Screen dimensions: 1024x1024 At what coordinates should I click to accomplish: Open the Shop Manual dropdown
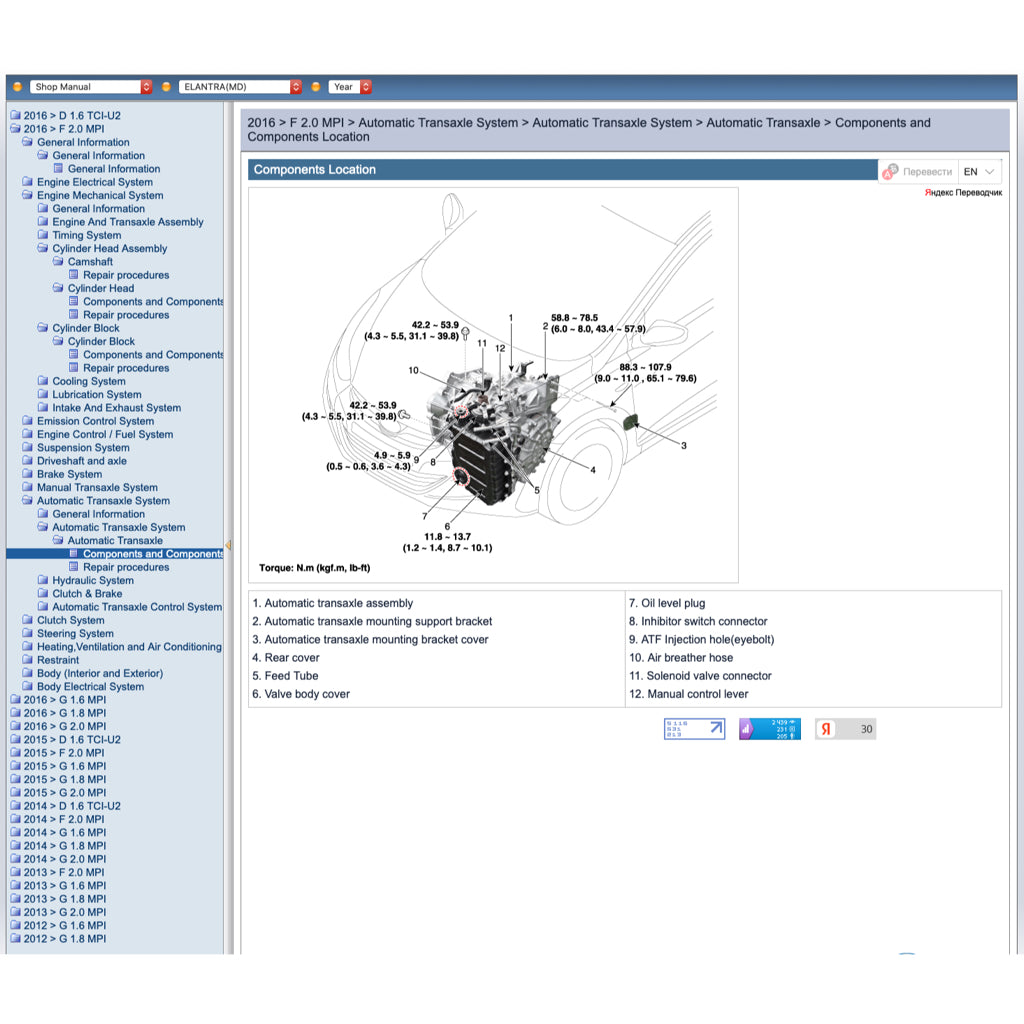[x=91, y=87]
